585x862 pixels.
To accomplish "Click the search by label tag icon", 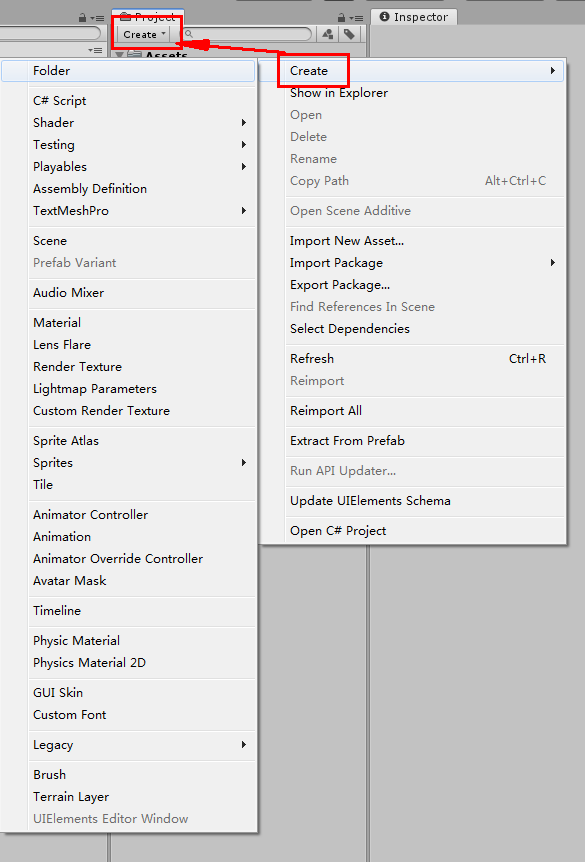I will click(x=349, y=34).
